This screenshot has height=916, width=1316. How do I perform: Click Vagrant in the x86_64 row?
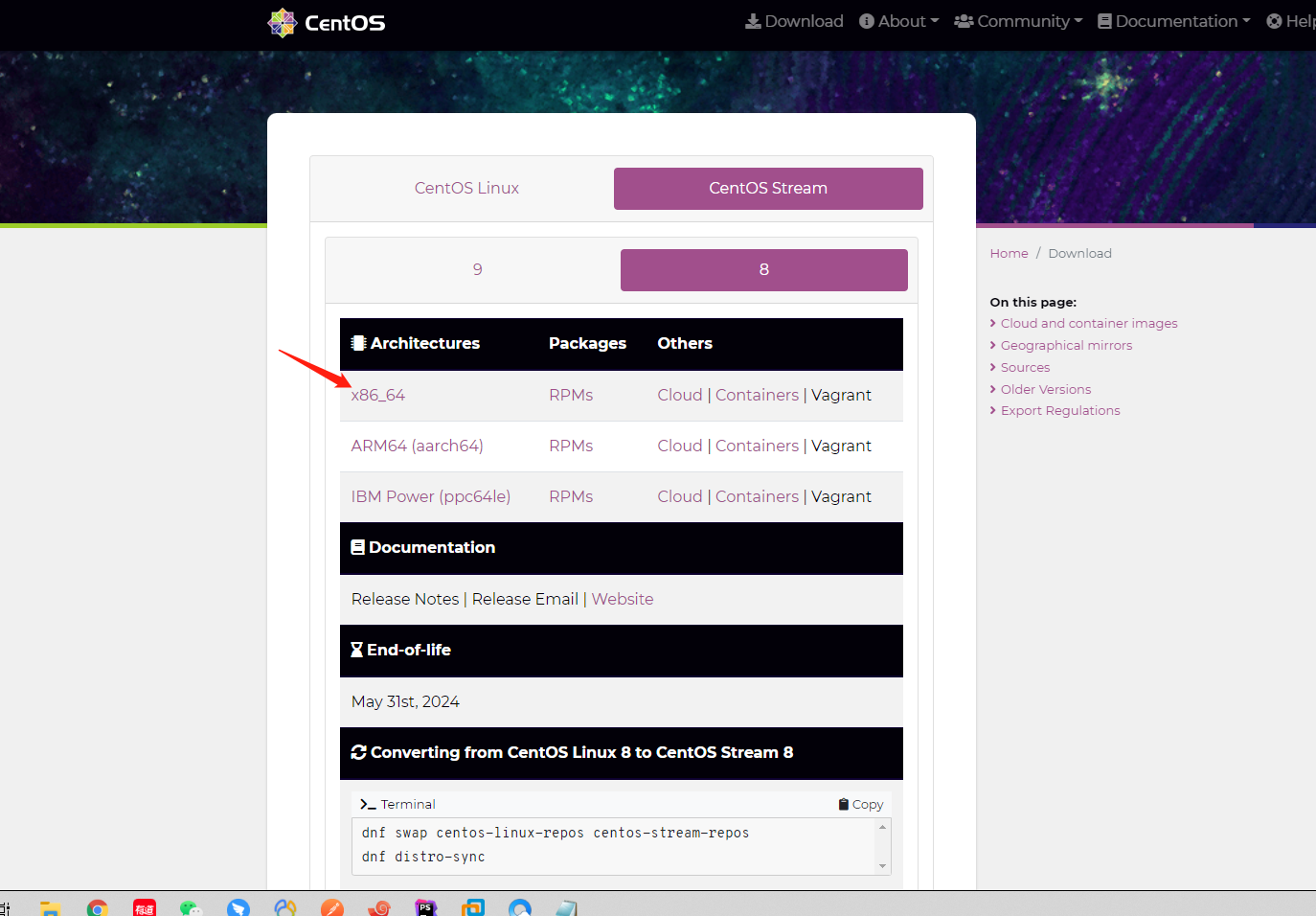(x=841, y=395)
